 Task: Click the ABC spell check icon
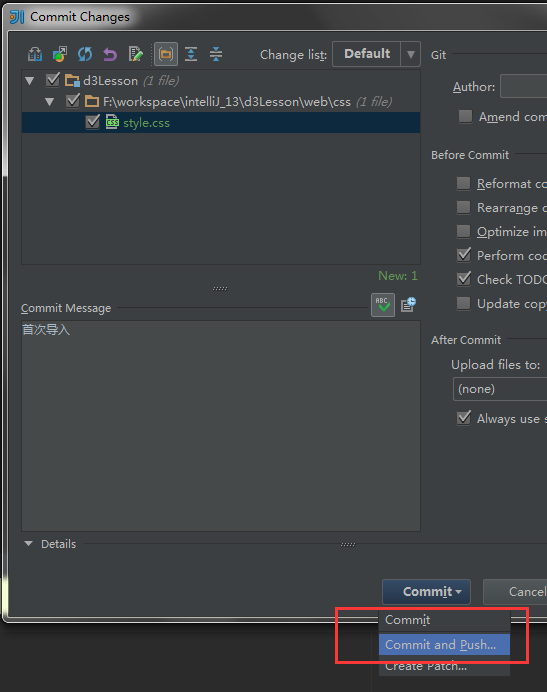383,305
